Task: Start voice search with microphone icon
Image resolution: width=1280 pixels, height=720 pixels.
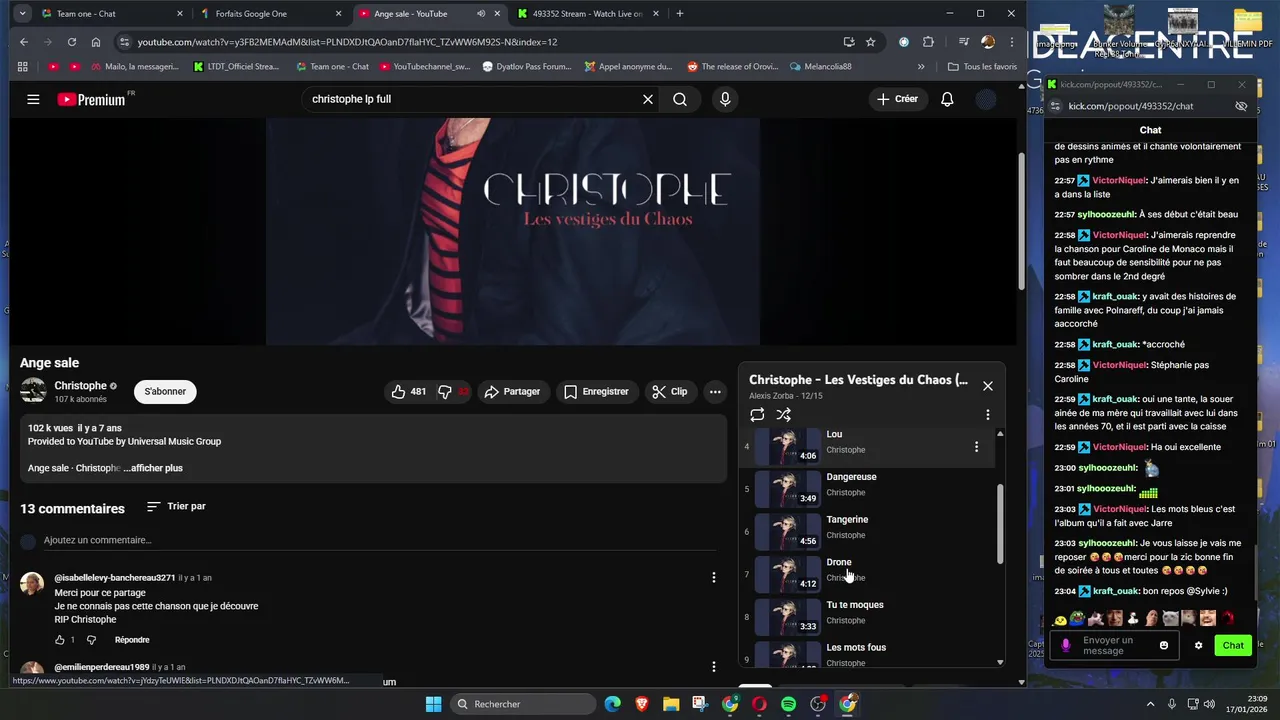Action: [725, 99]
